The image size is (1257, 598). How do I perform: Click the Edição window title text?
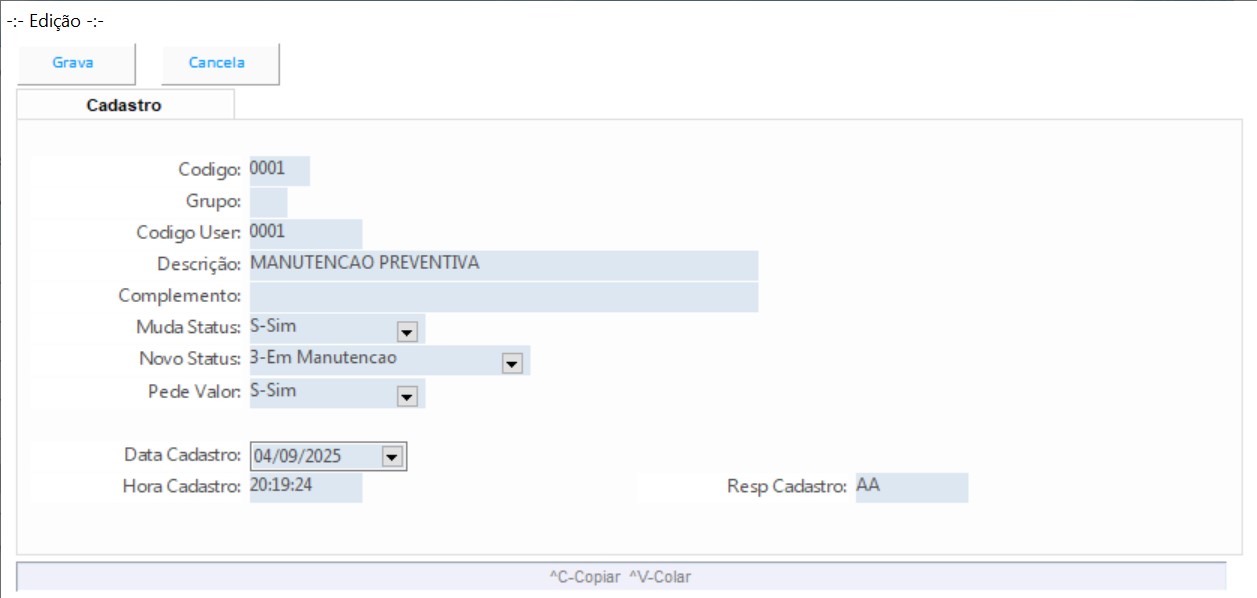click(55, 21)
